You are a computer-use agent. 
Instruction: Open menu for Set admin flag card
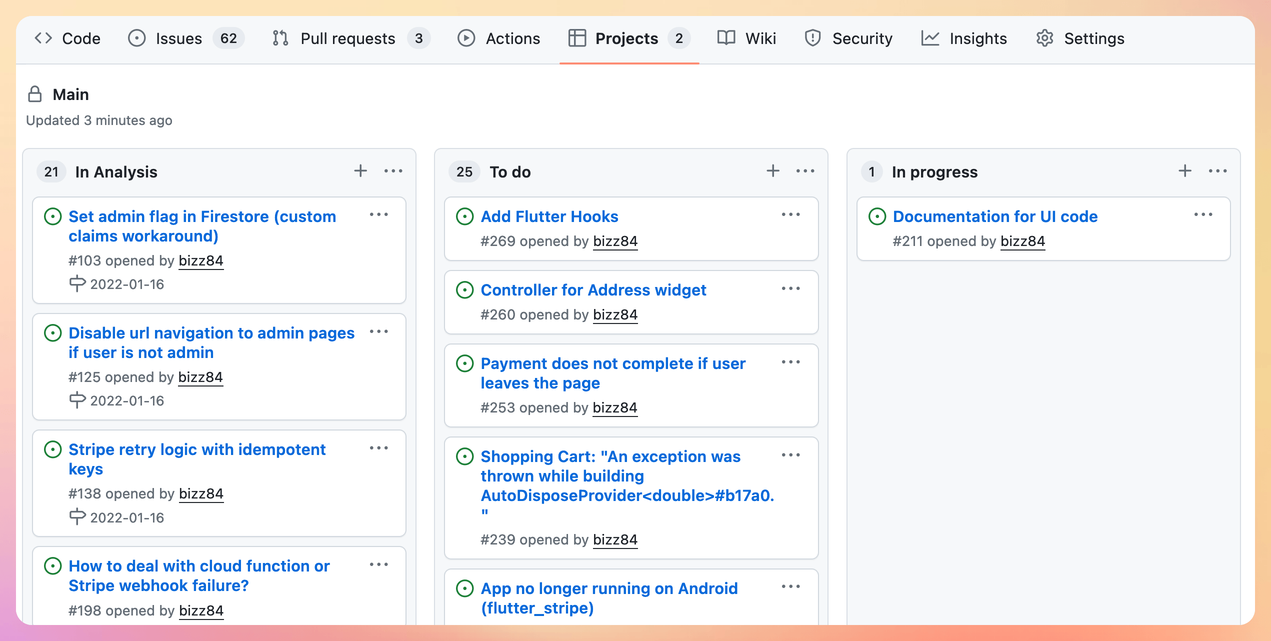pyautogui.click(x=379, y=215)
